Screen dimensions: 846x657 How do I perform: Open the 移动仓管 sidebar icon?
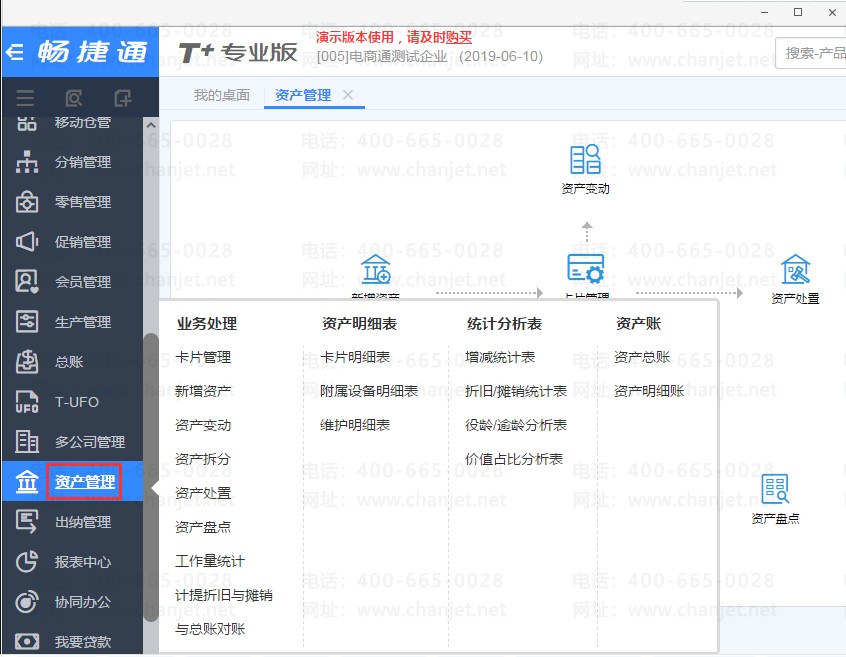[x=26, y=123]
